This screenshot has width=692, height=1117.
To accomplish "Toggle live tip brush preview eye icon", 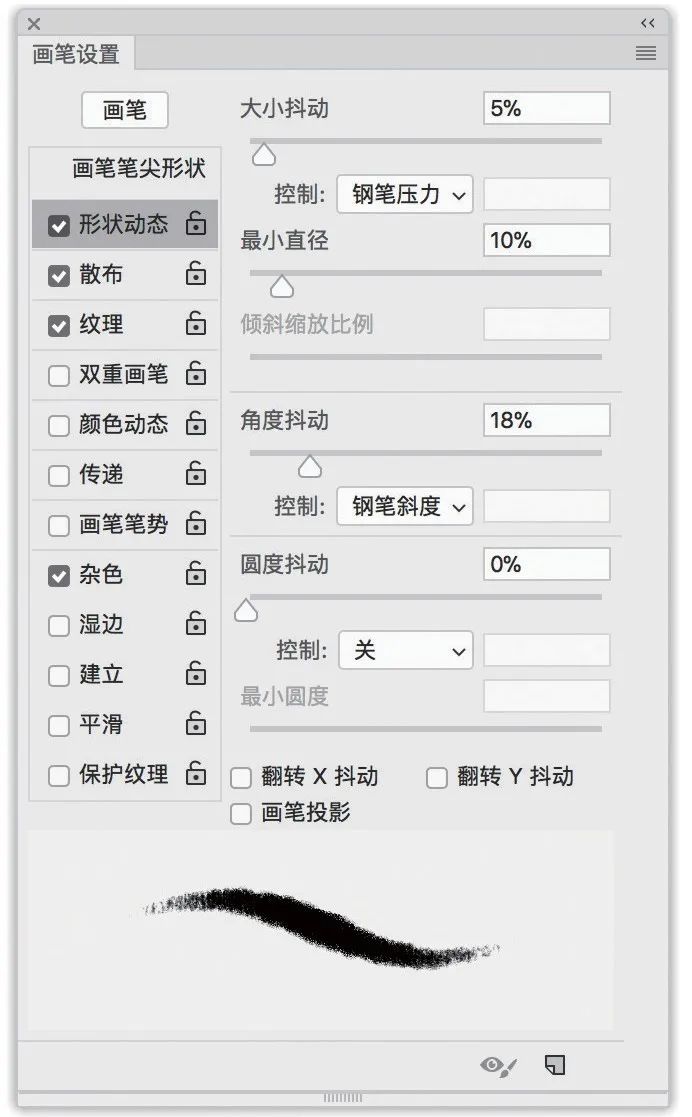I will pos(498,1066).
